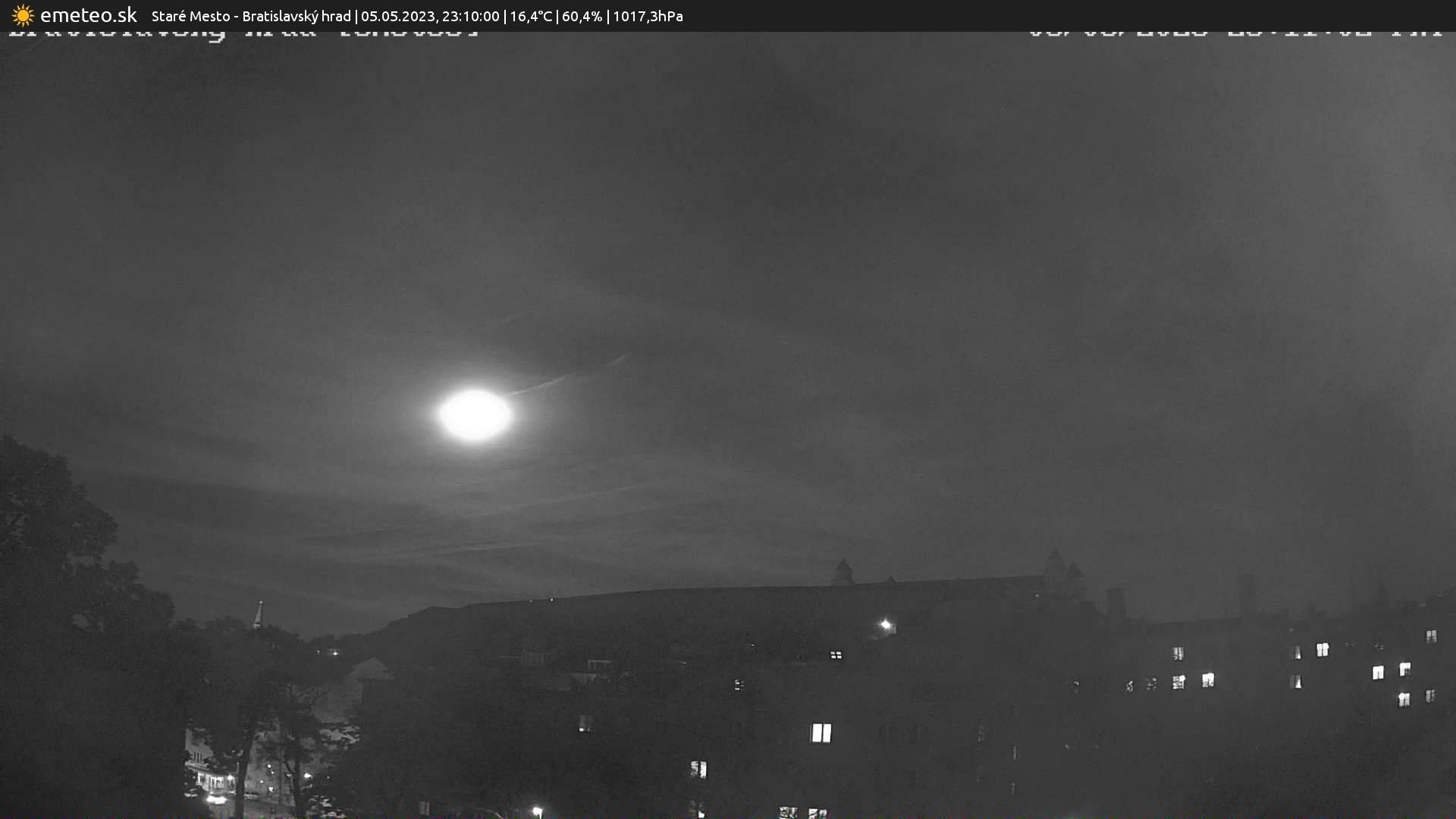Click the partially hidden camera timestamp overlay
The image size is (1456, 819).
[x=1235, y=35]
